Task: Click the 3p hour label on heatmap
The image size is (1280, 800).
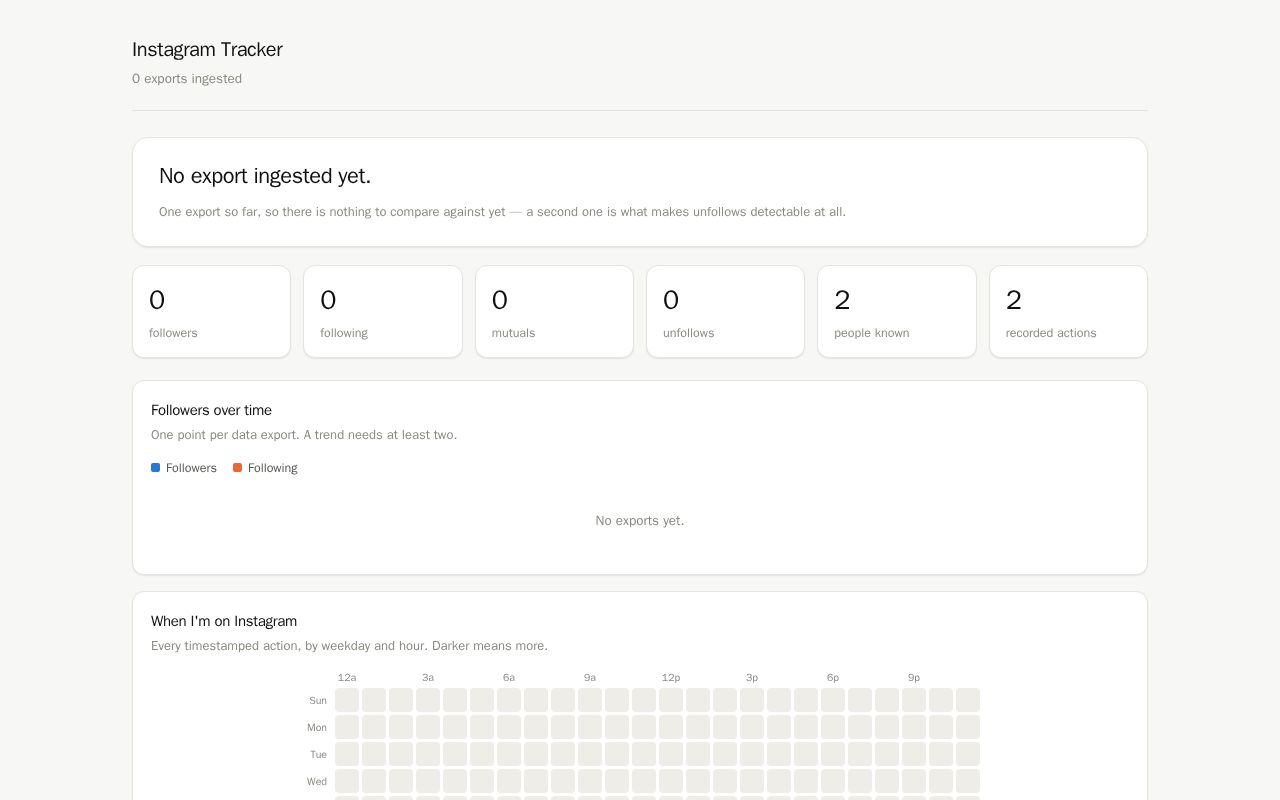Action: (752, 678)
